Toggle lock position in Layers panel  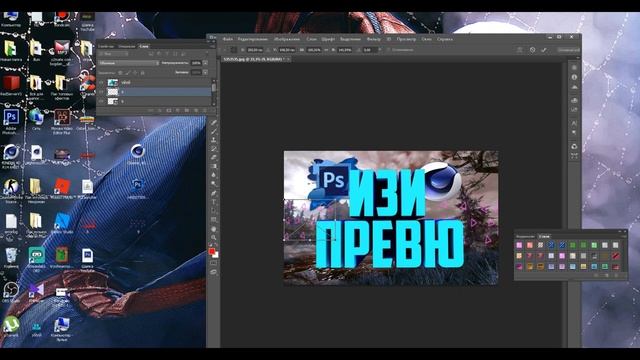(135, 73)
